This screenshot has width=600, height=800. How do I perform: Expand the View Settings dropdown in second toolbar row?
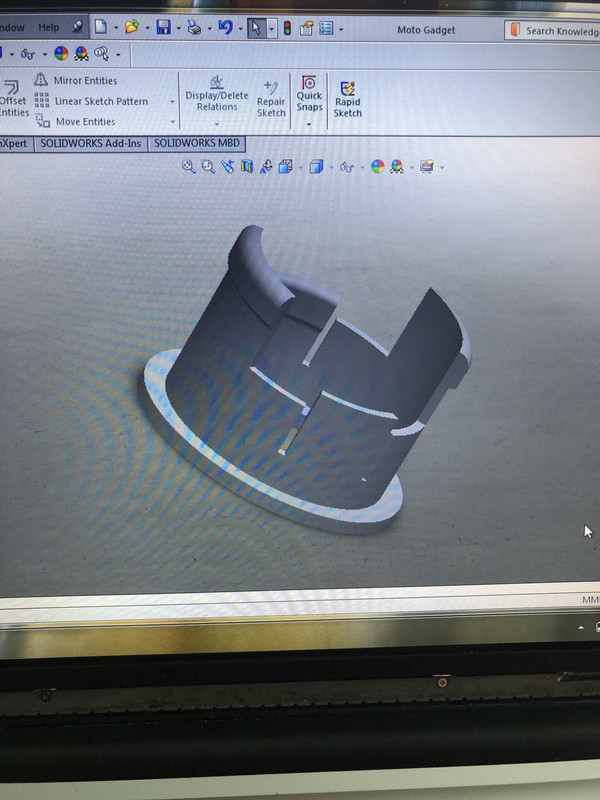click(x=118, y=55)
